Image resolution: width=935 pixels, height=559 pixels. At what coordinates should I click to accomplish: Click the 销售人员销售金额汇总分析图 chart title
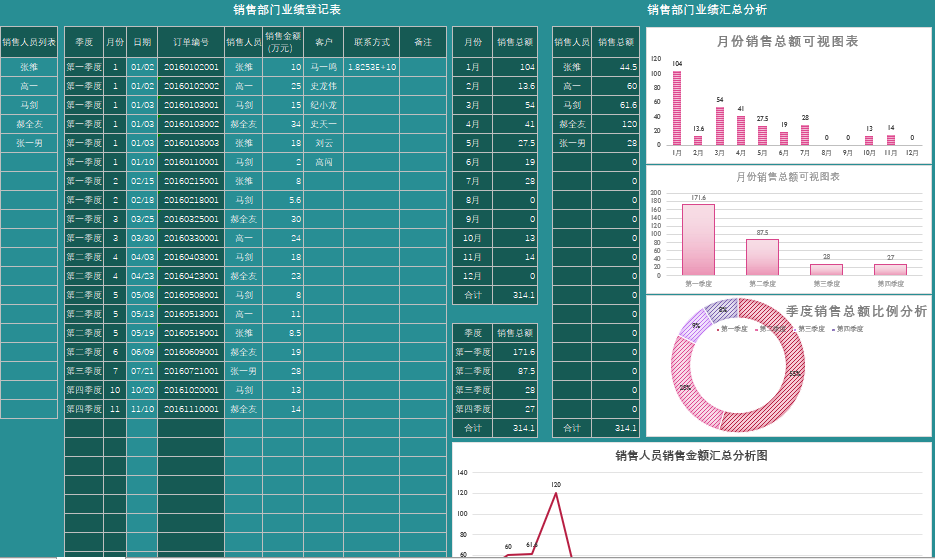click(x=691, y=455)
